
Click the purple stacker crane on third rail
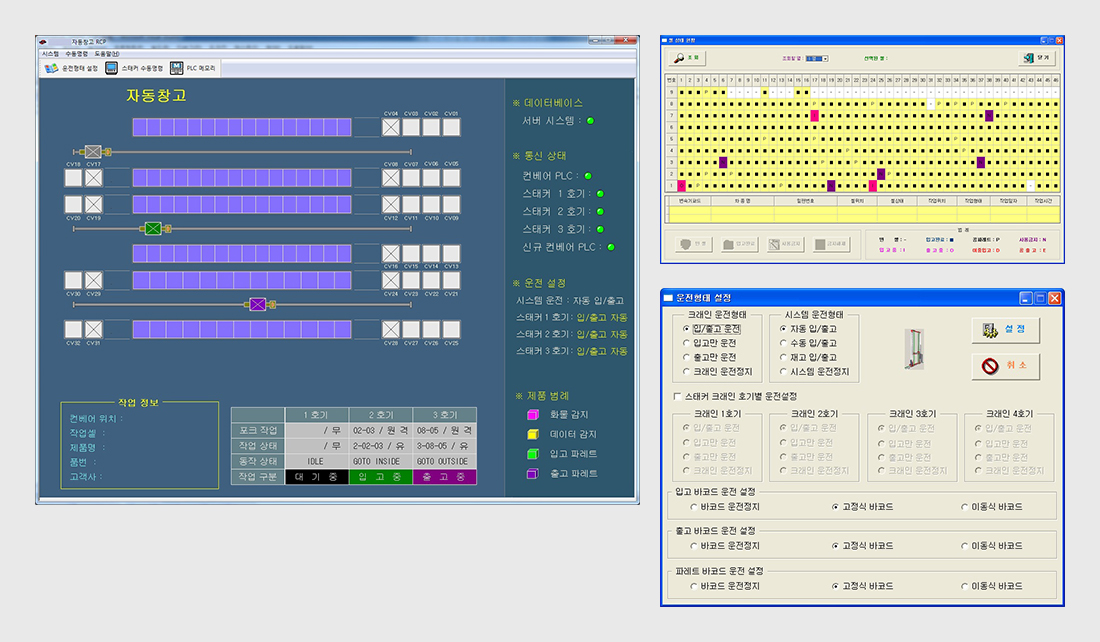[x=258, y=304]
